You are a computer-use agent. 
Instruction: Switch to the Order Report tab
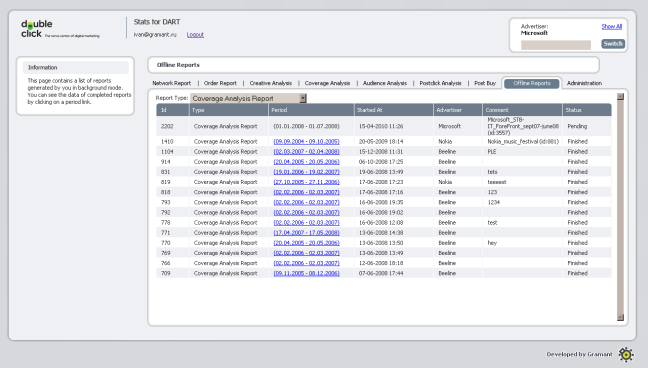click(x=220, y=83)
